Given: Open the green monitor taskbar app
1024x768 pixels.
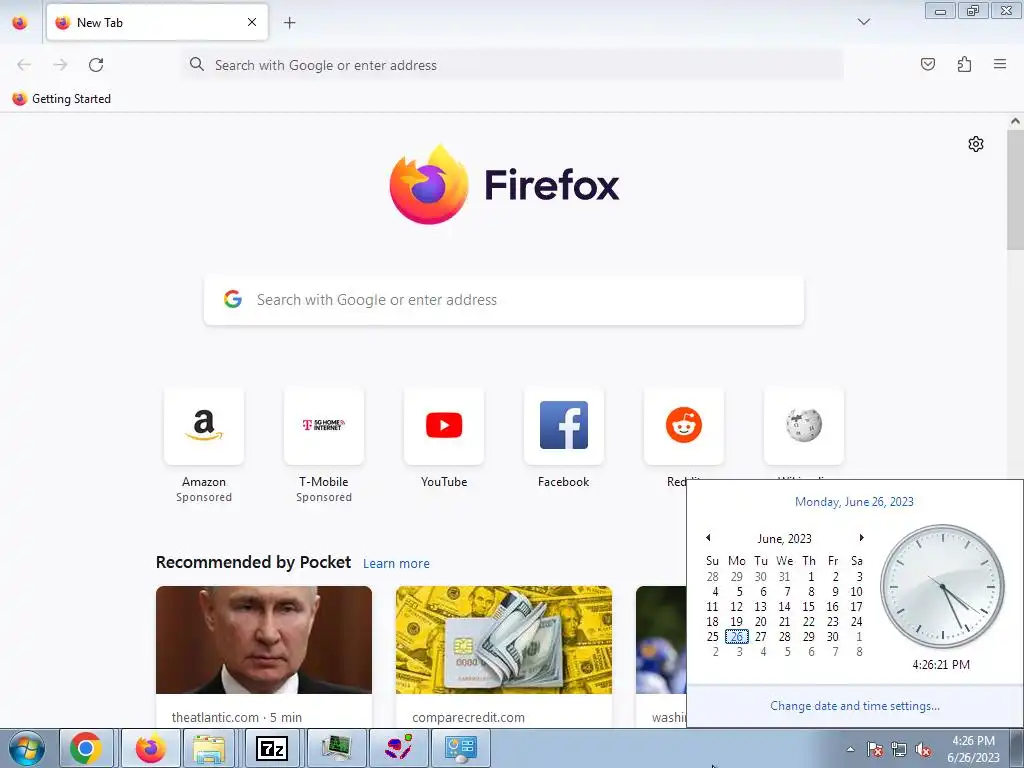Looking at the screenshot, I should [x=336, y=748].
